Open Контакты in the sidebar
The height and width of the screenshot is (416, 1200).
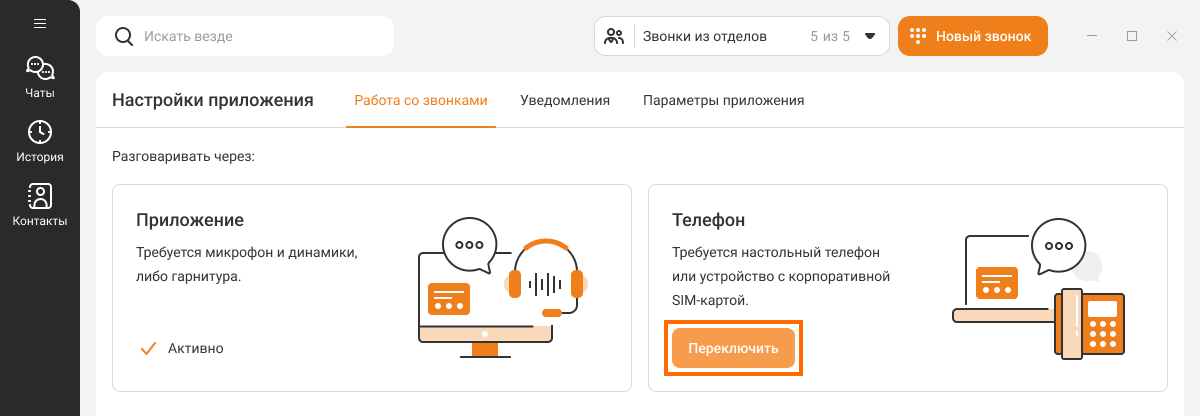[40, 204]
